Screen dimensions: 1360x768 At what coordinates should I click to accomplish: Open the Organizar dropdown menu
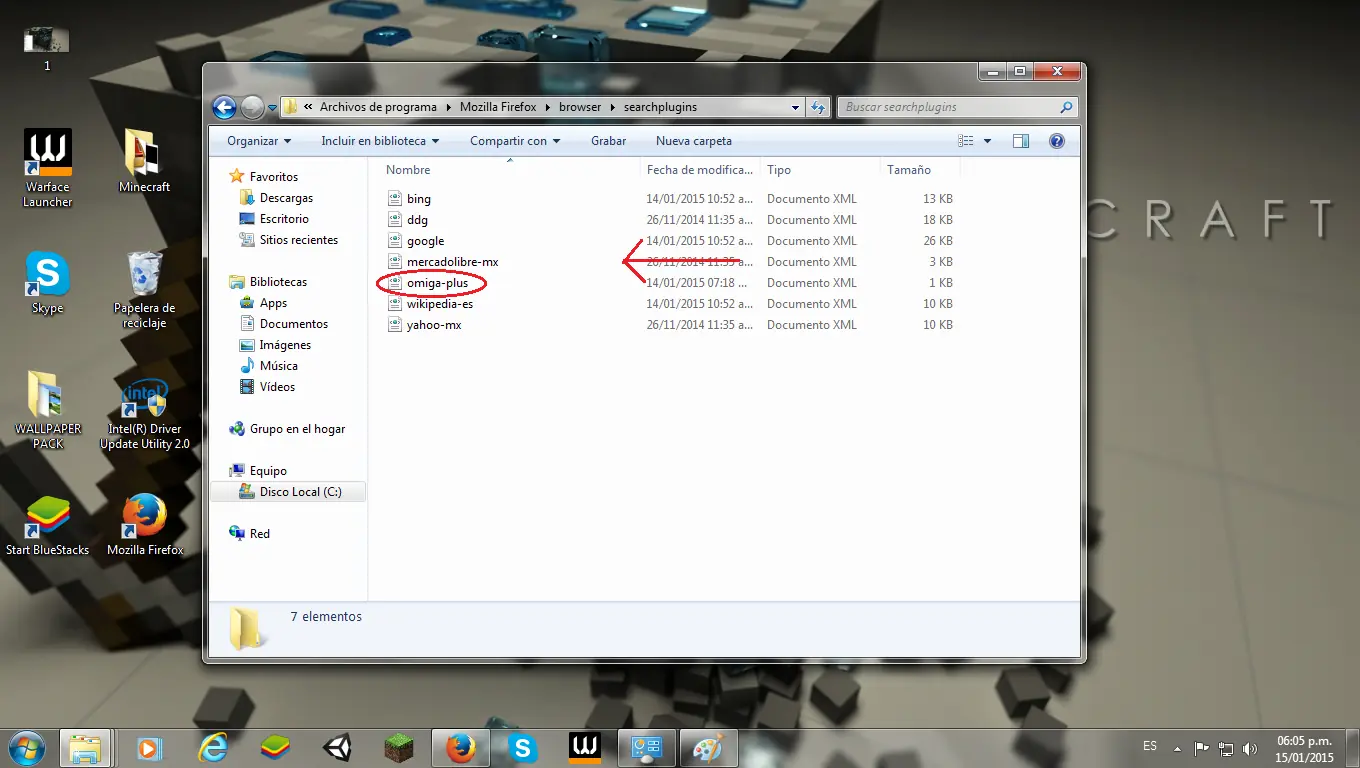(259, 141)
